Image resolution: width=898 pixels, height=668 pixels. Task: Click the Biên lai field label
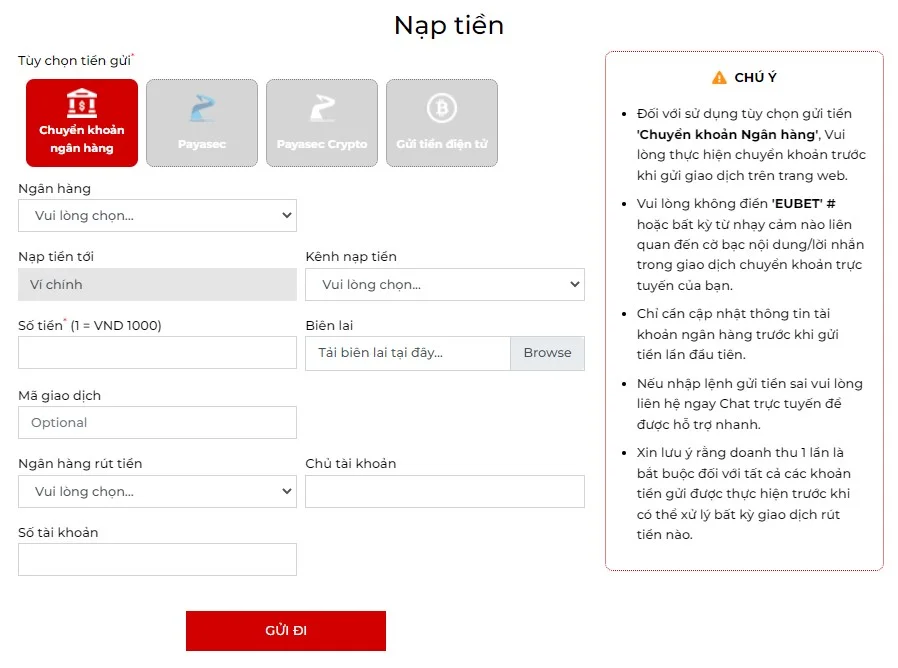click(x=329, y=326)
